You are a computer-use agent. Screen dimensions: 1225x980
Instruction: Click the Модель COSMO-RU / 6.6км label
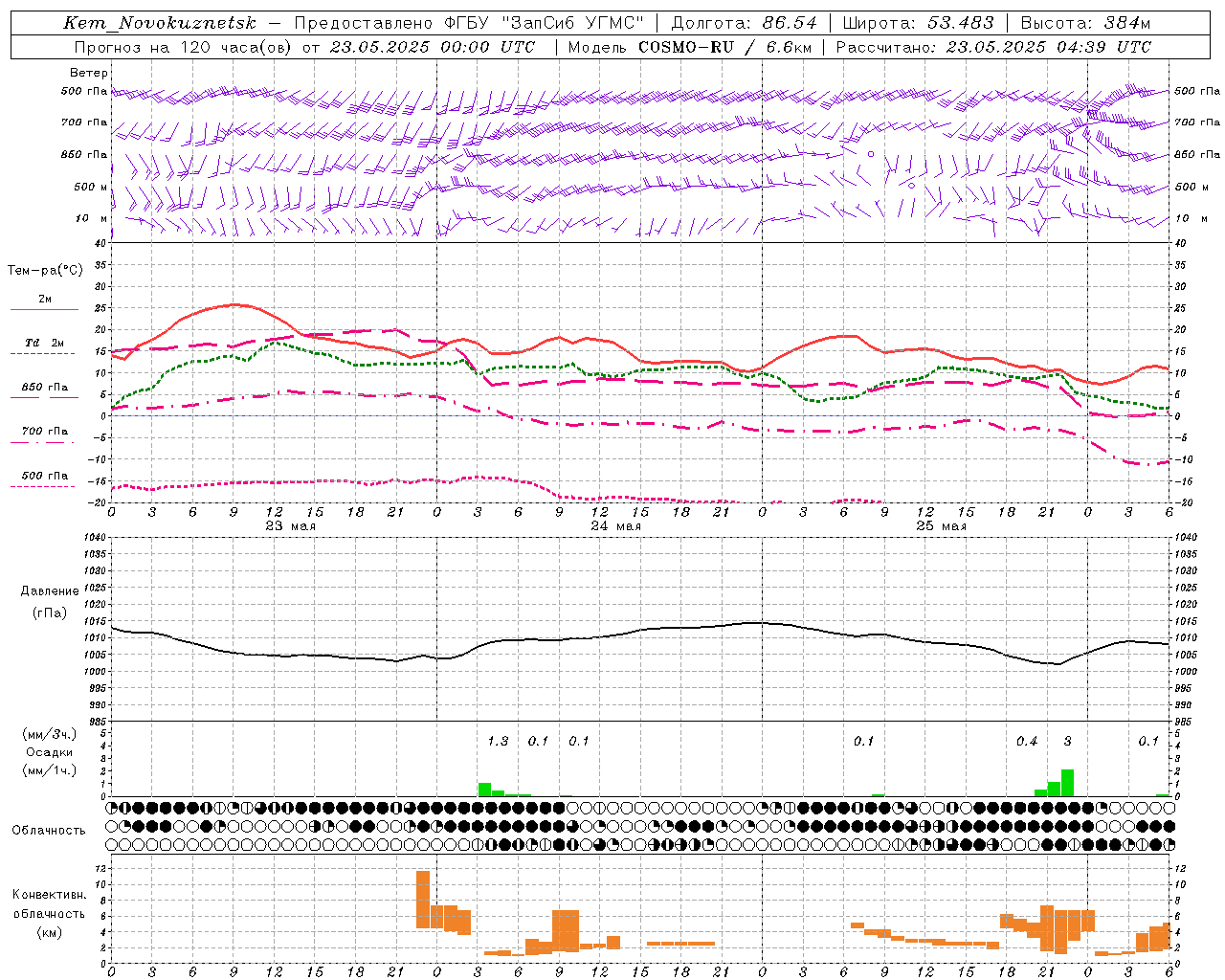click(x=689, y=47)
